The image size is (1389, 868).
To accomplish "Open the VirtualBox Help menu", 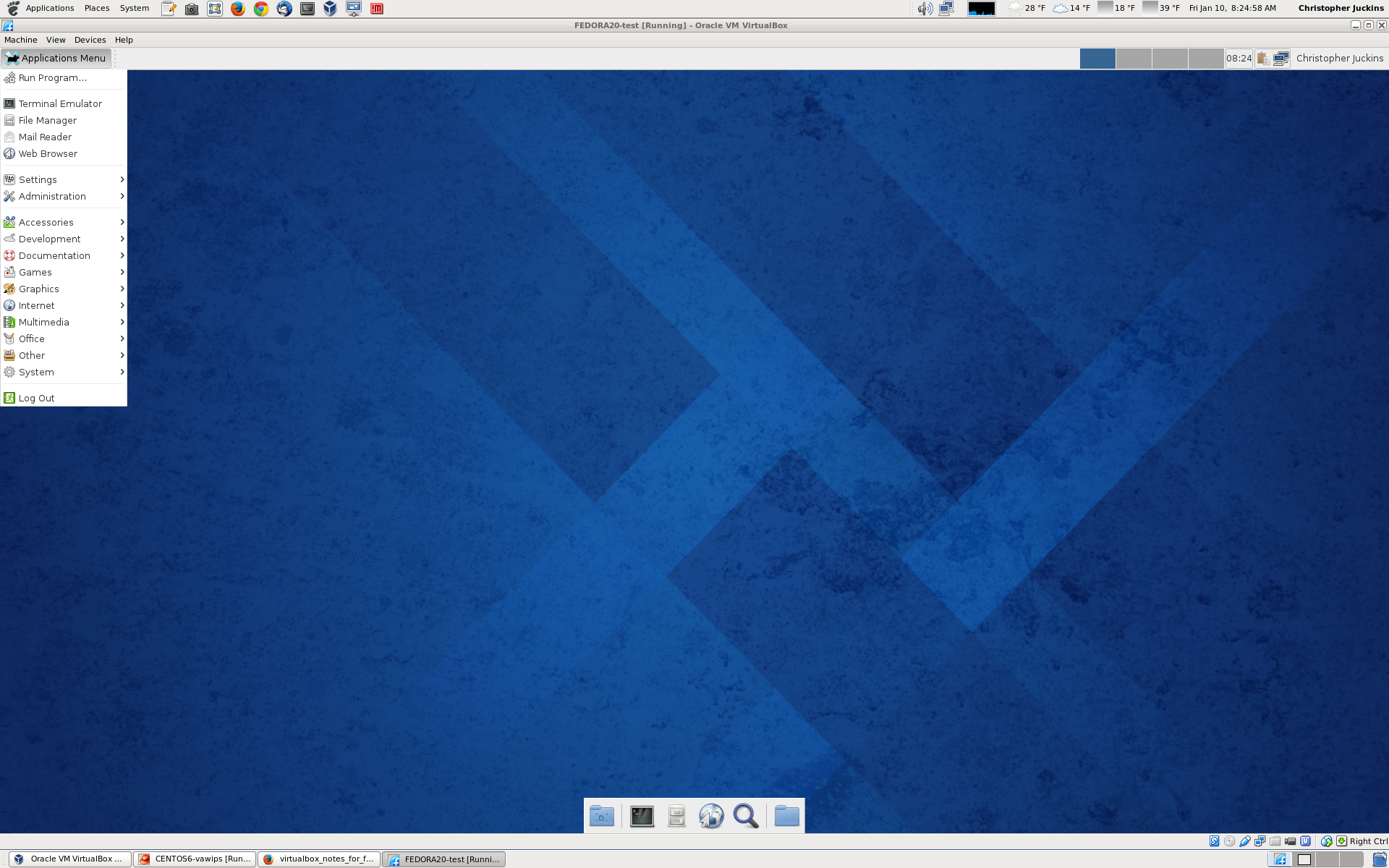I will 124,40.
